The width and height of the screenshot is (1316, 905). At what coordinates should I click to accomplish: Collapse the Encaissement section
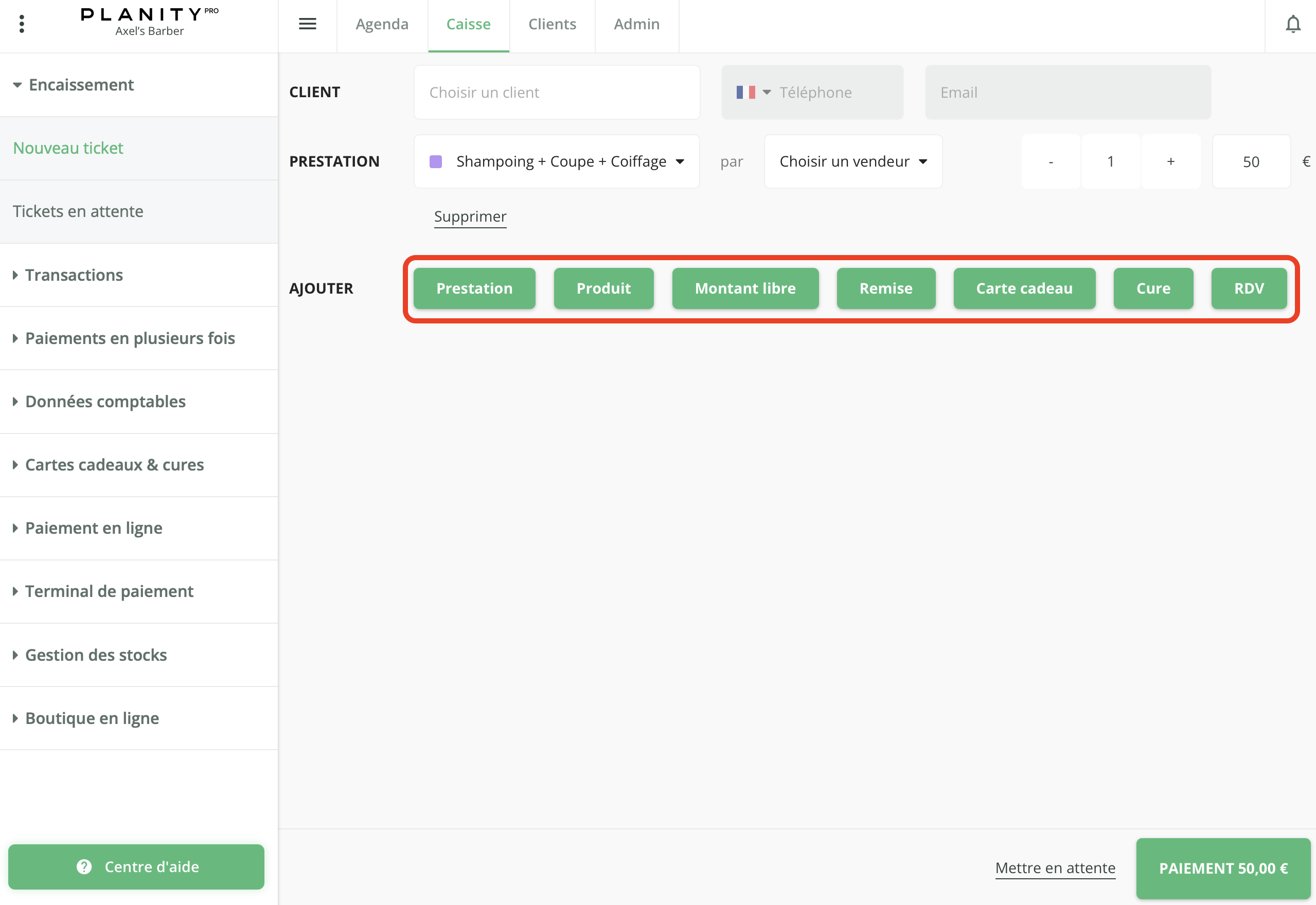pos(81,85)
